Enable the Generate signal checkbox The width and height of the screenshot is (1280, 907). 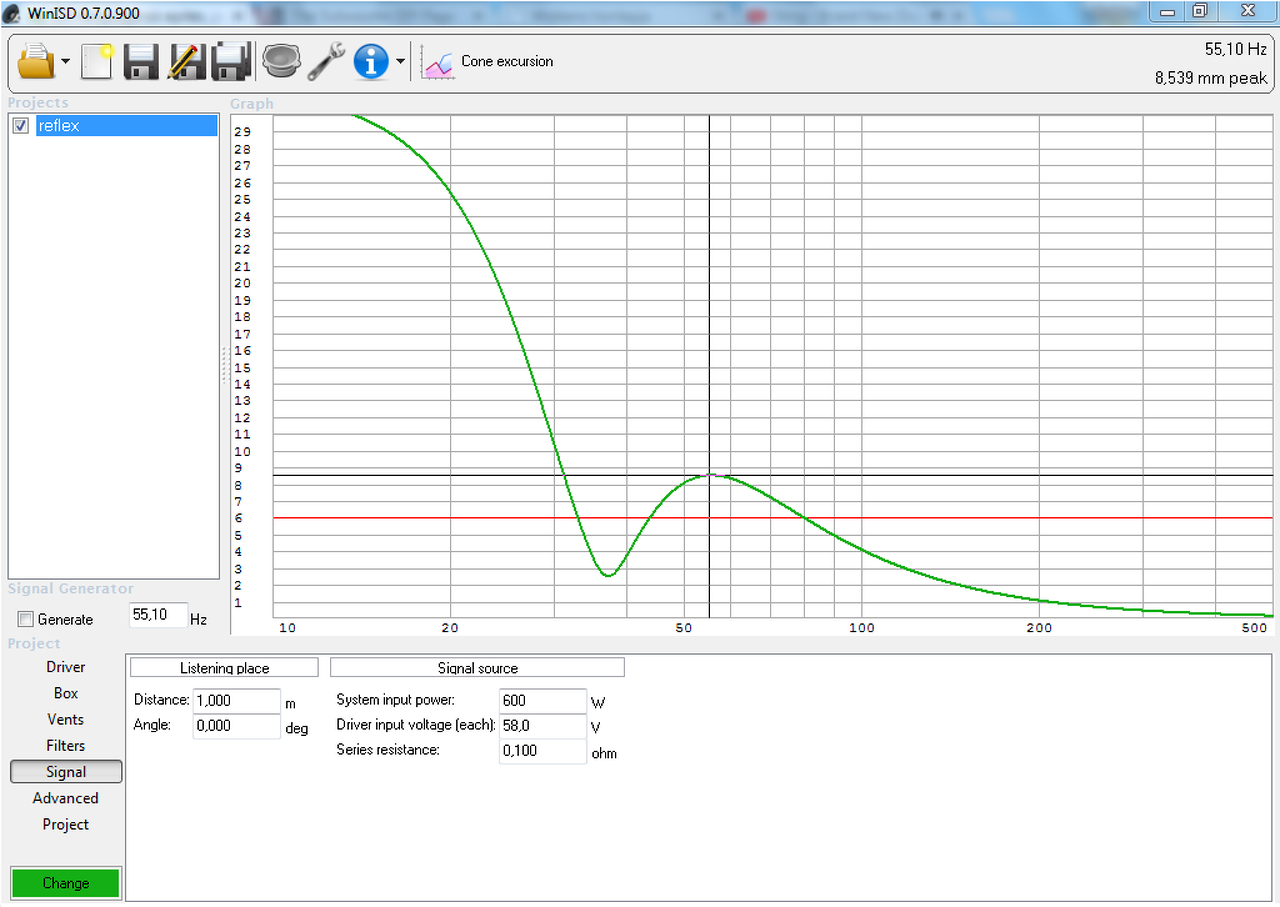[x=26, y=620]
